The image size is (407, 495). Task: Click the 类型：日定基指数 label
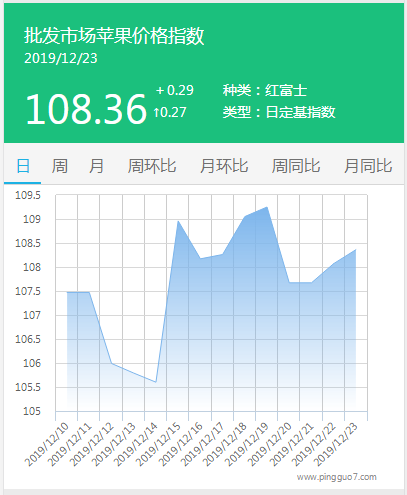click(279, 112)
